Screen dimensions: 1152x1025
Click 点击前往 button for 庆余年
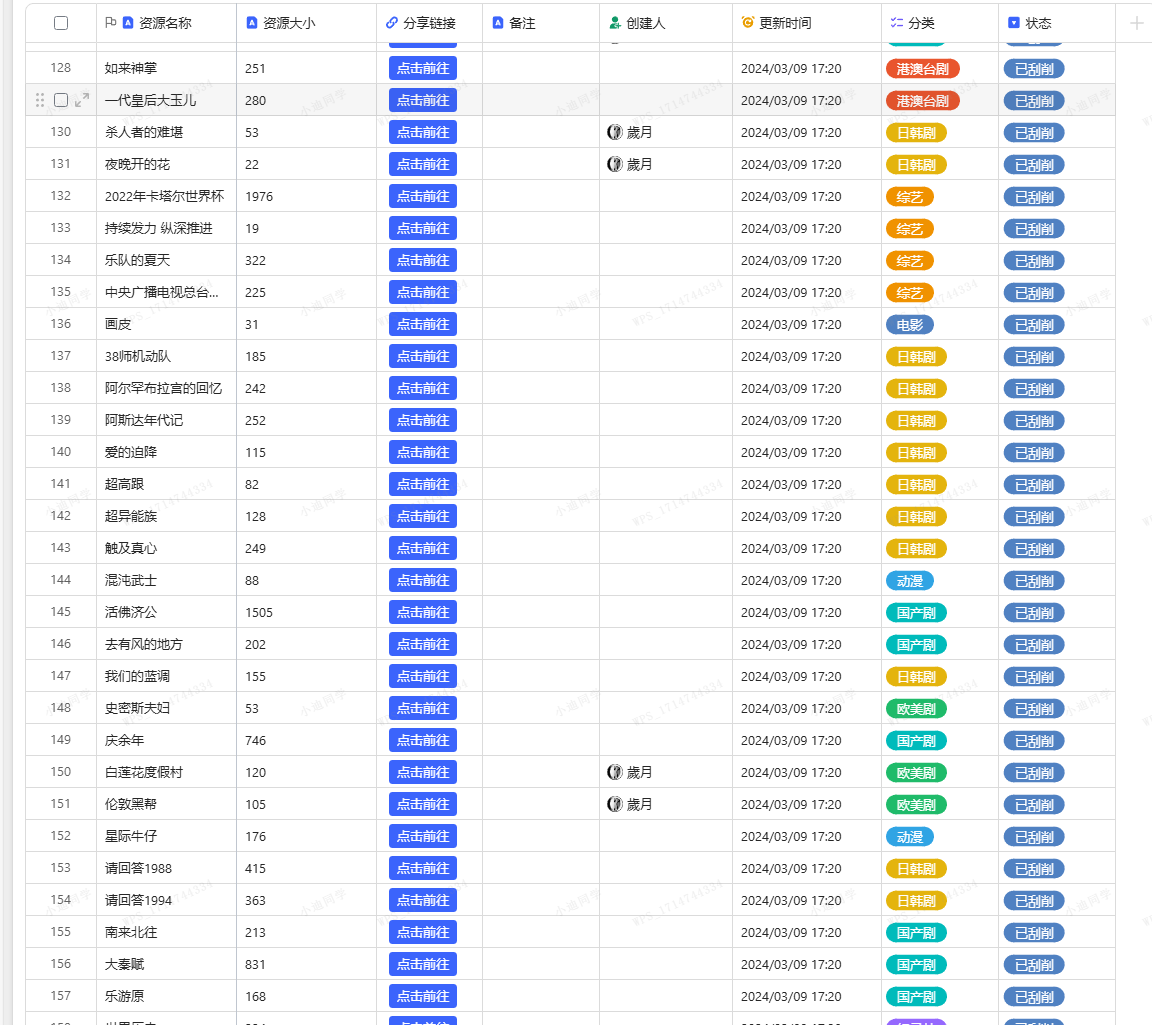[x=422, y=740]
